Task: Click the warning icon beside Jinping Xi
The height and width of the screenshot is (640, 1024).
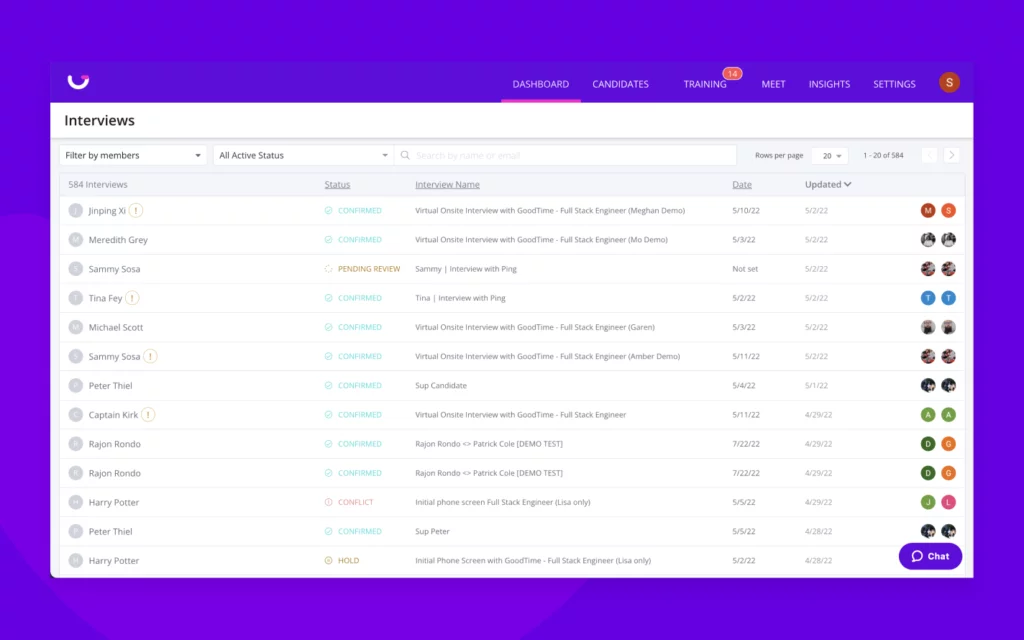Action: coord(136,211)
